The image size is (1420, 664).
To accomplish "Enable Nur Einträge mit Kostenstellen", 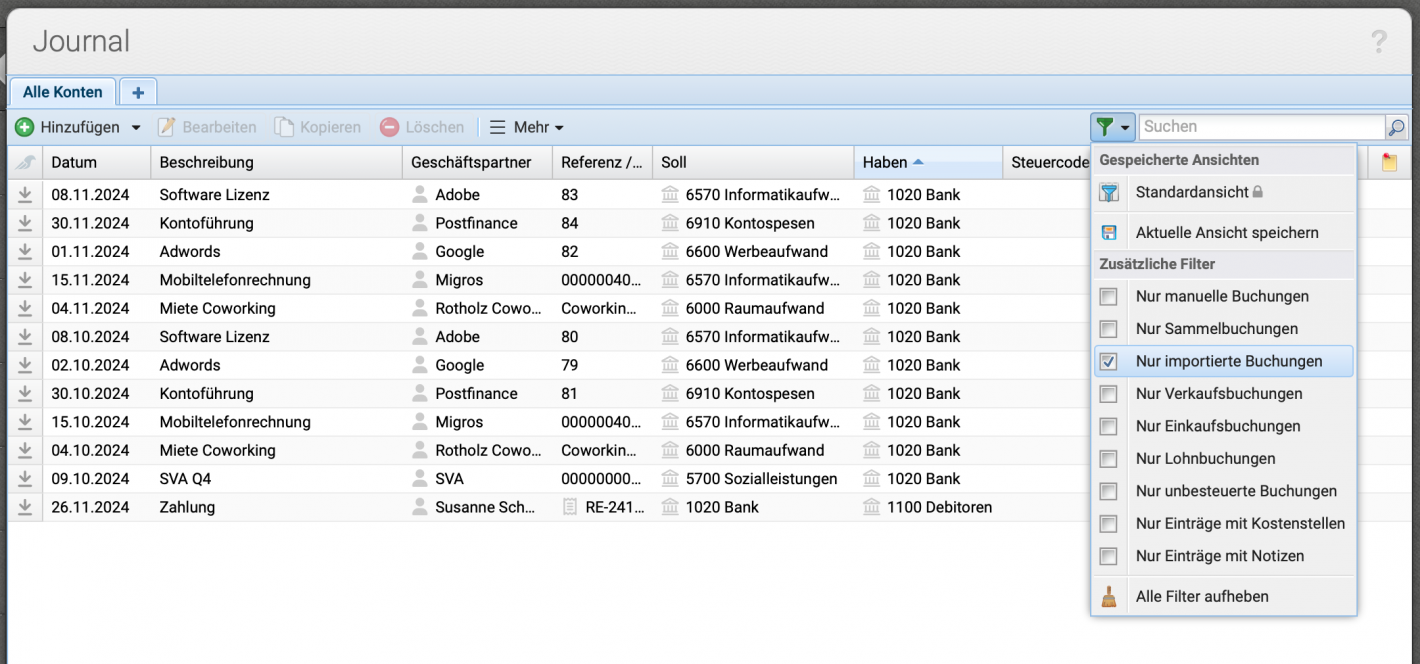I will (1108, 524).
